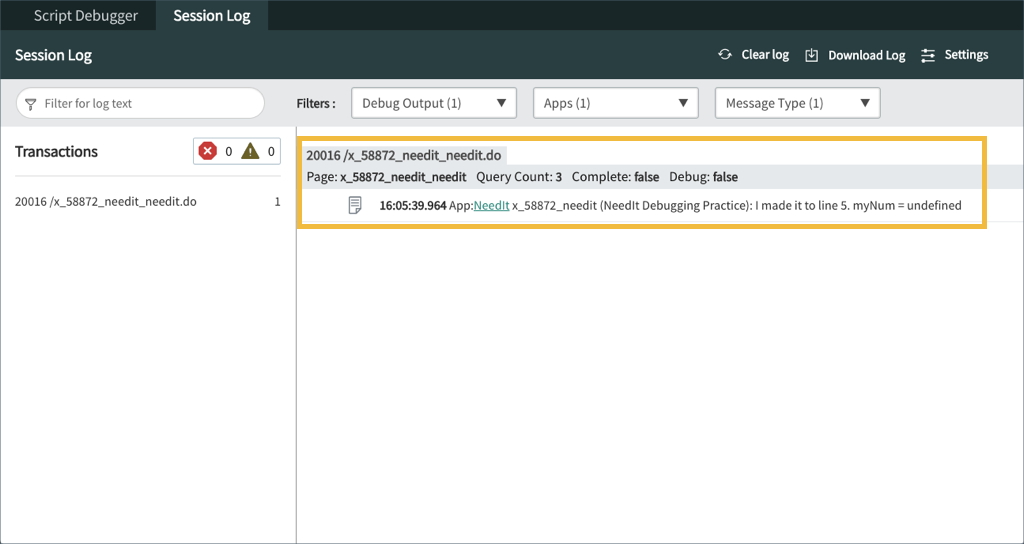
Task: Open Settings via the sliders icon
Action: point(929,55)
